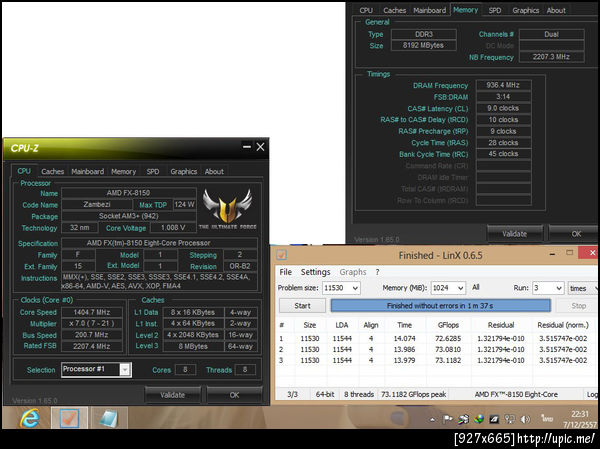Expand the Problem size dropdown in LinX

[x=355, y=288]
